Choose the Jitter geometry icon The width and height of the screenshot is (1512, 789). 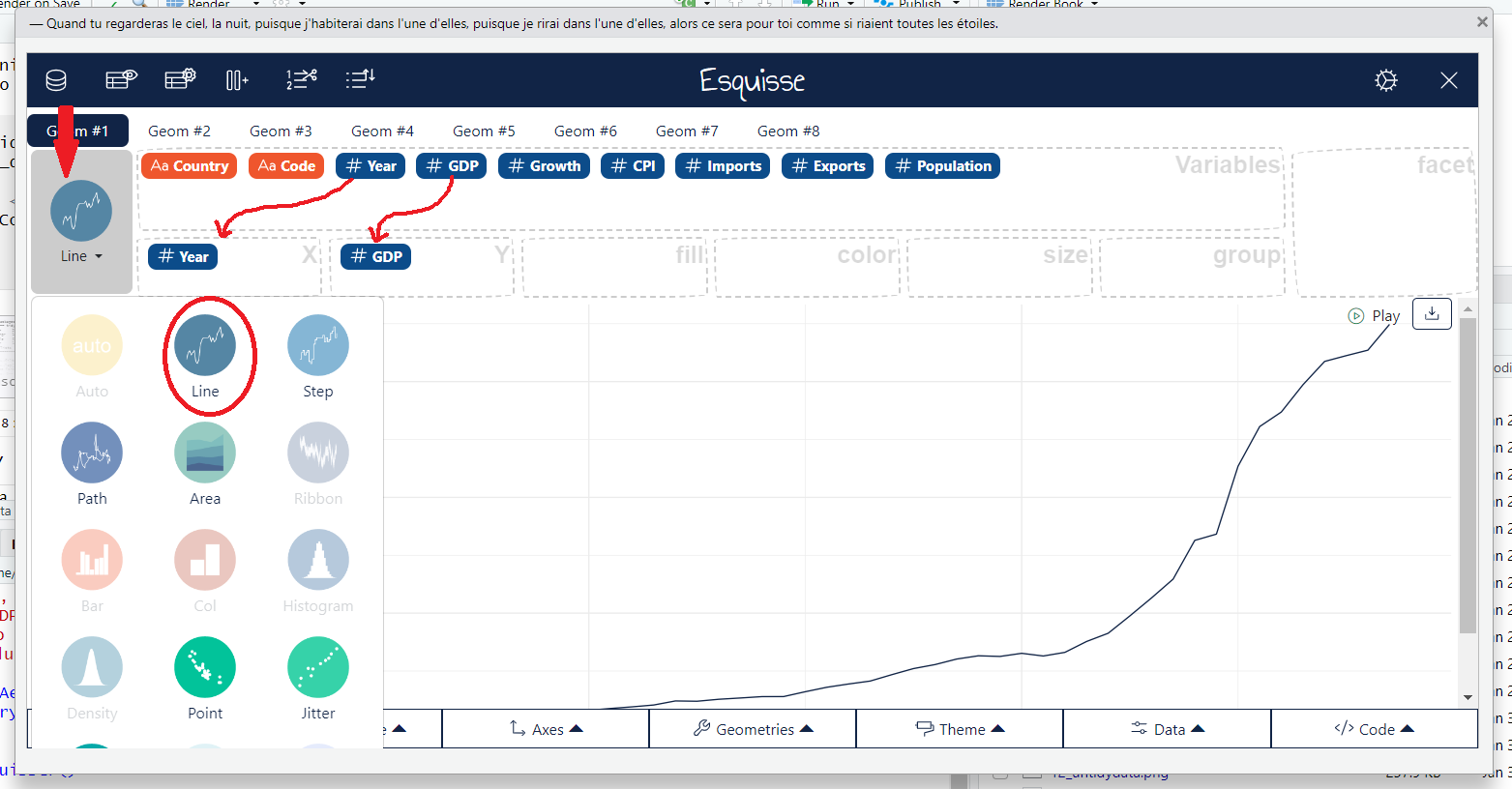pyautogui.click(x=318, y=667)
